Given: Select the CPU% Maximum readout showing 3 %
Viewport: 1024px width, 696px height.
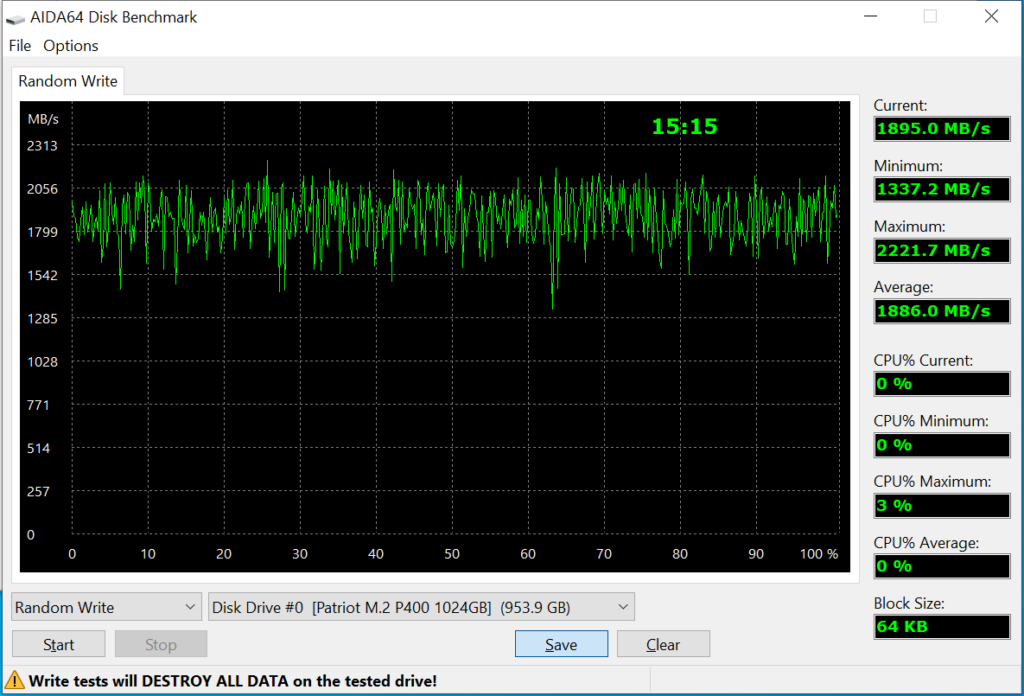Looking at the screenshot, I should tap(941, 505).
